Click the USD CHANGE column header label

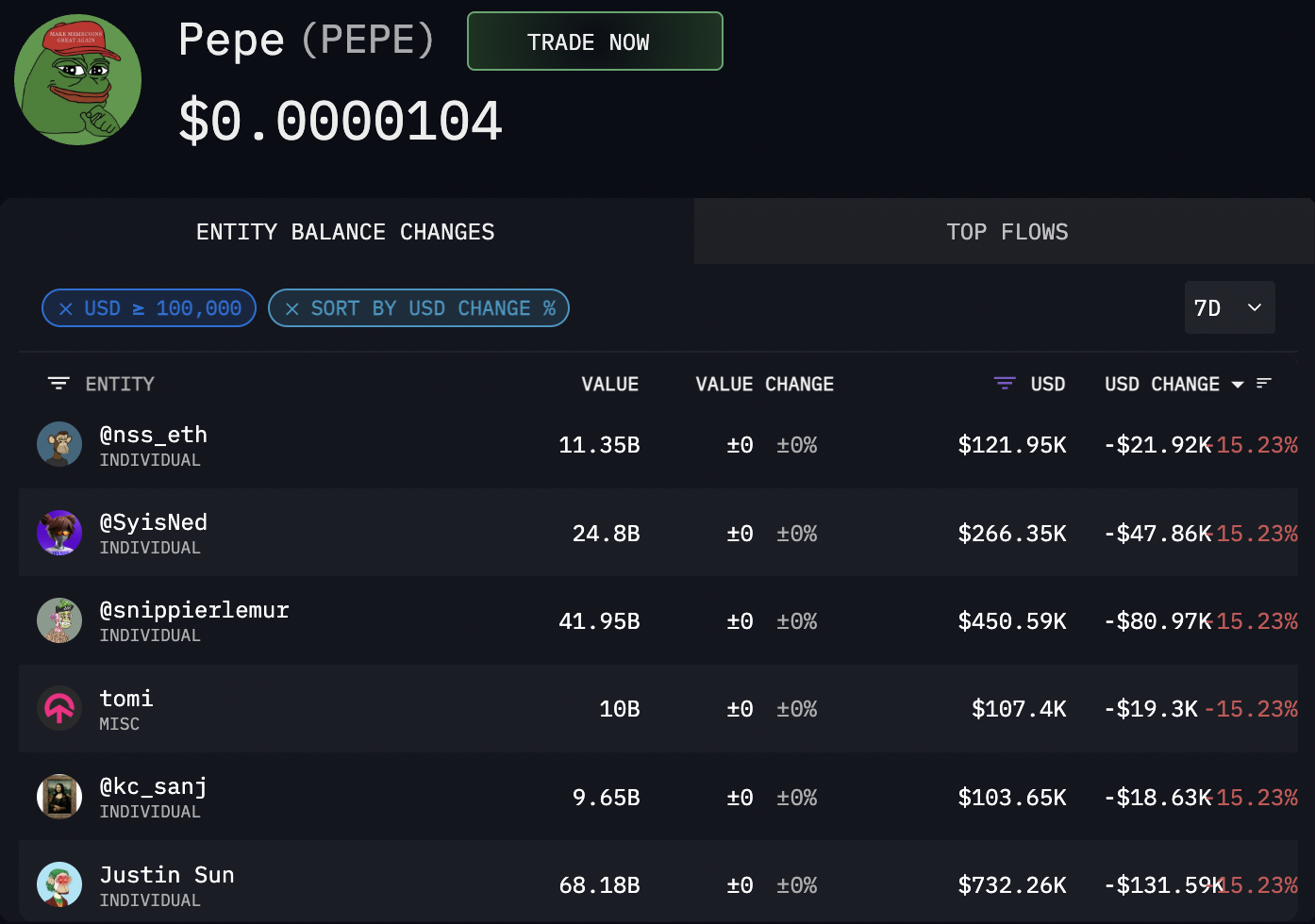pyautogui.click(x=1162, y=384)
